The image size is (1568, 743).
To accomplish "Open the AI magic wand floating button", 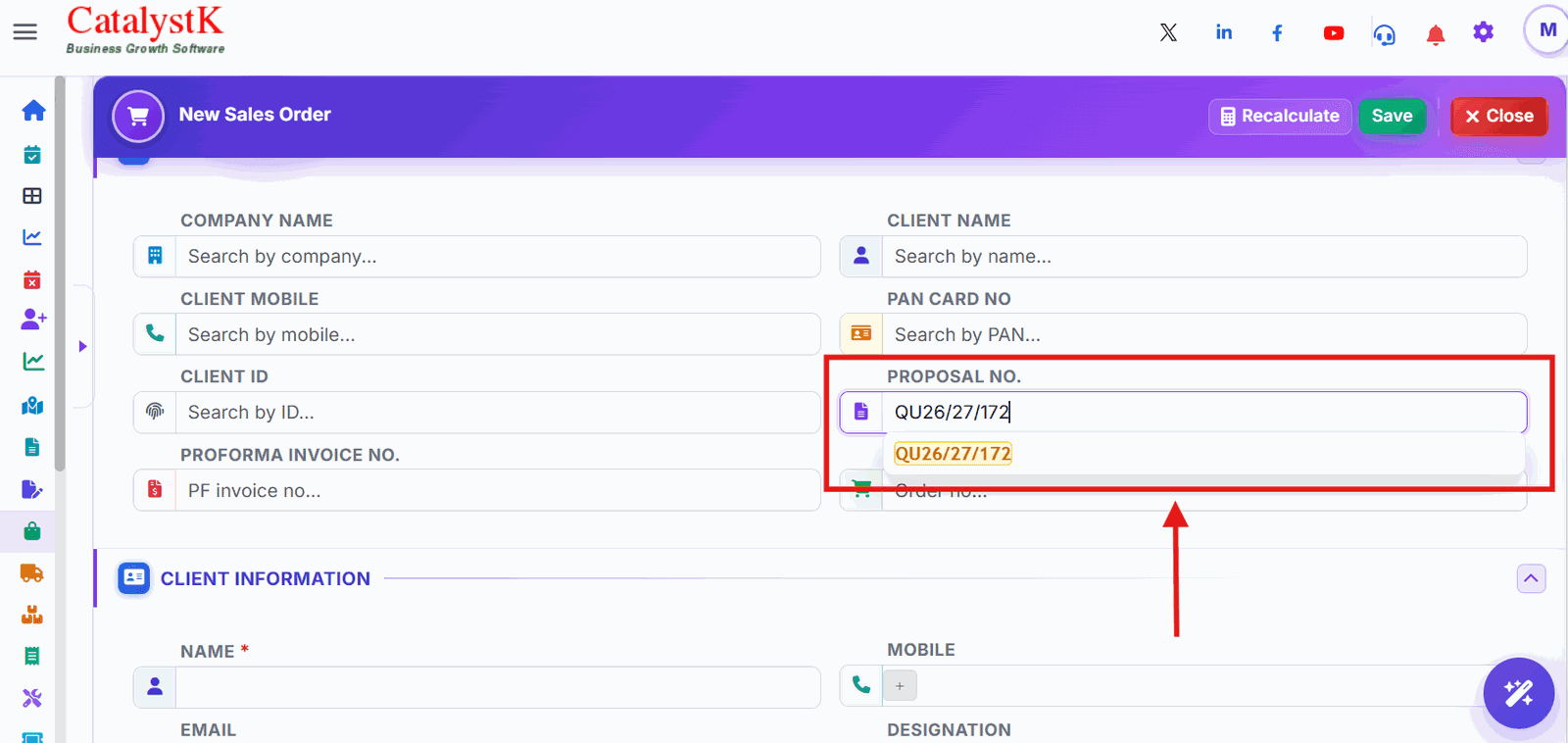I will point(1518,693).
